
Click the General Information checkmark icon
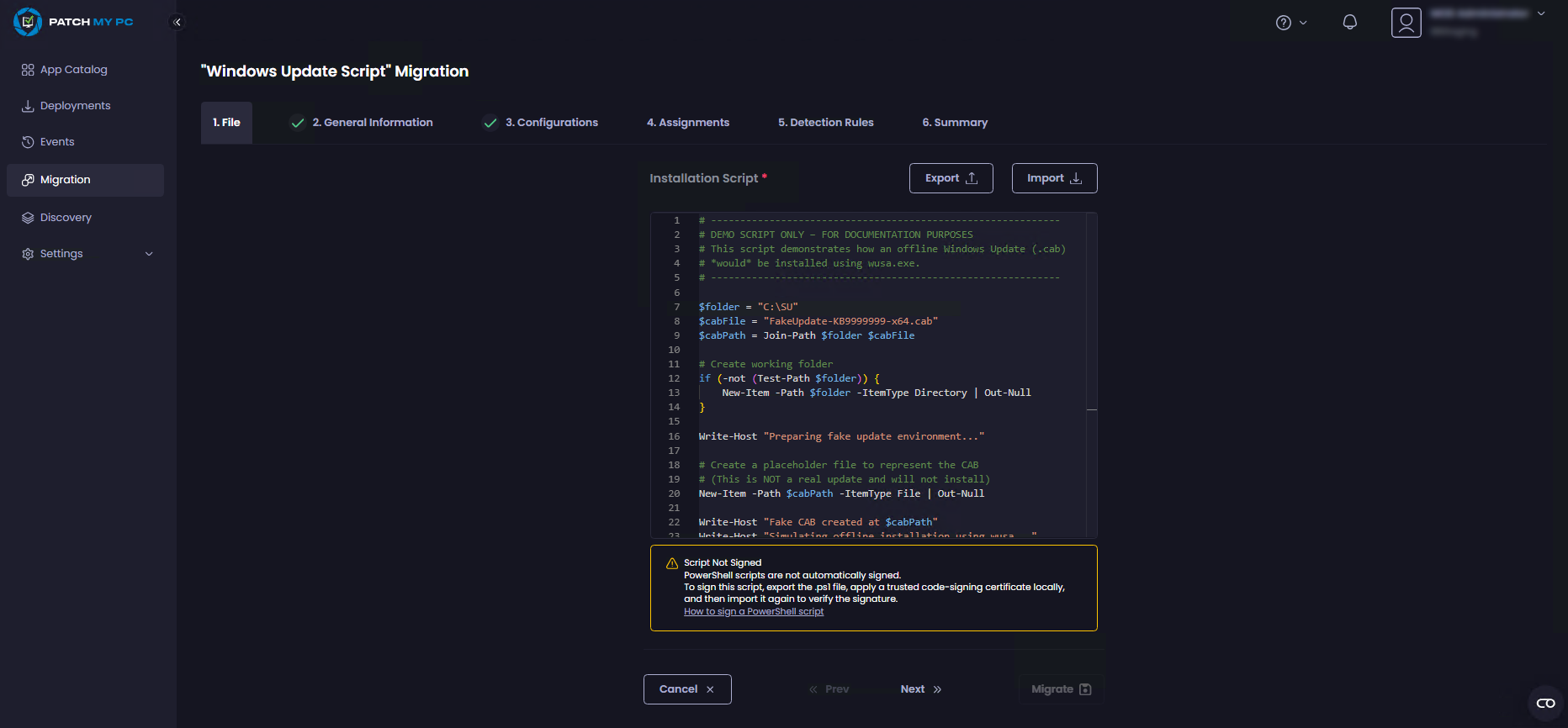(298, 123)
